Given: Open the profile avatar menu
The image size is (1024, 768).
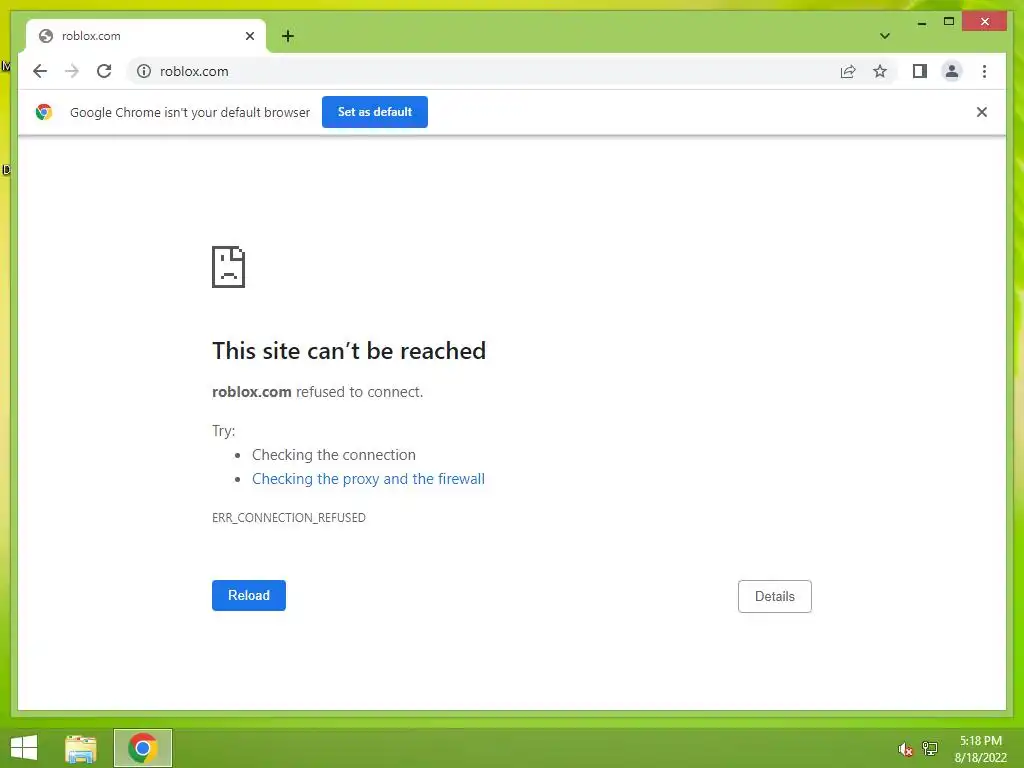Looking at the screenshot, I should point(952,71).
